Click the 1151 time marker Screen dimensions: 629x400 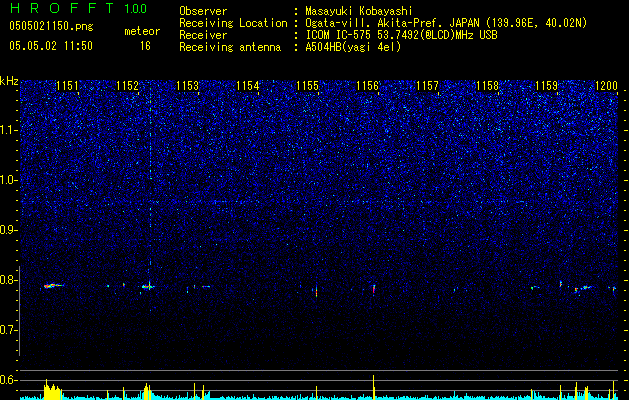67,86
